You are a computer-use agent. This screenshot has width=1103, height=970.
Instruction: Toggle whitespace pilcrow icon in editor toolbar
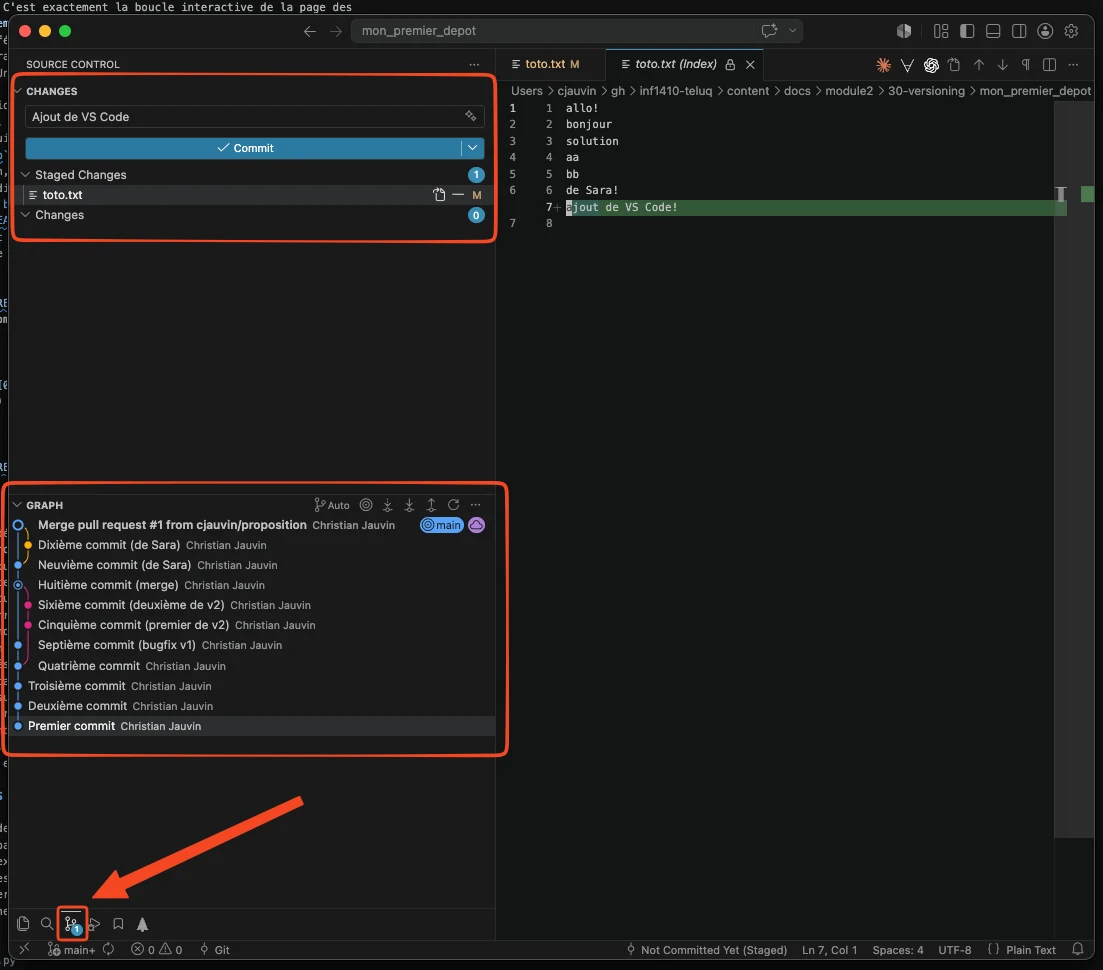tap(1026, 65)
